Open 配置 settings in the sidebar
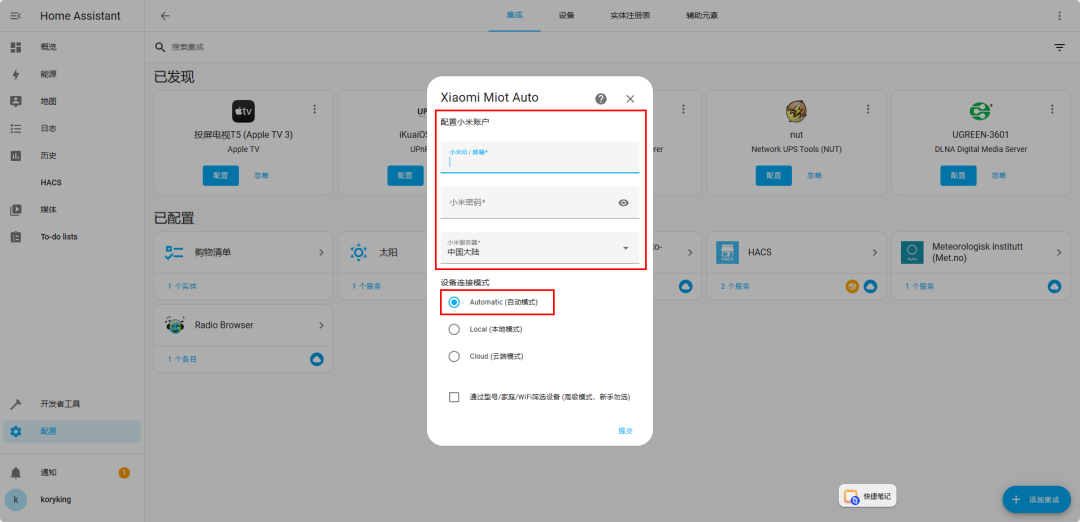This screenshot has width=1080, height=522. pos(72,431)
